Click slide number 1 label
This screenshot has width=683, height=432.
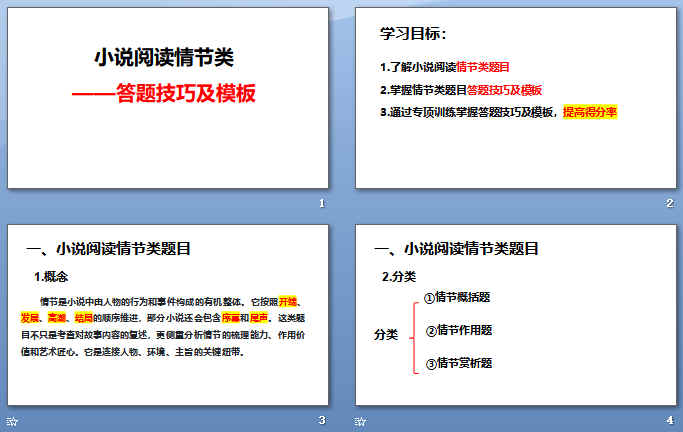[321, 204]
